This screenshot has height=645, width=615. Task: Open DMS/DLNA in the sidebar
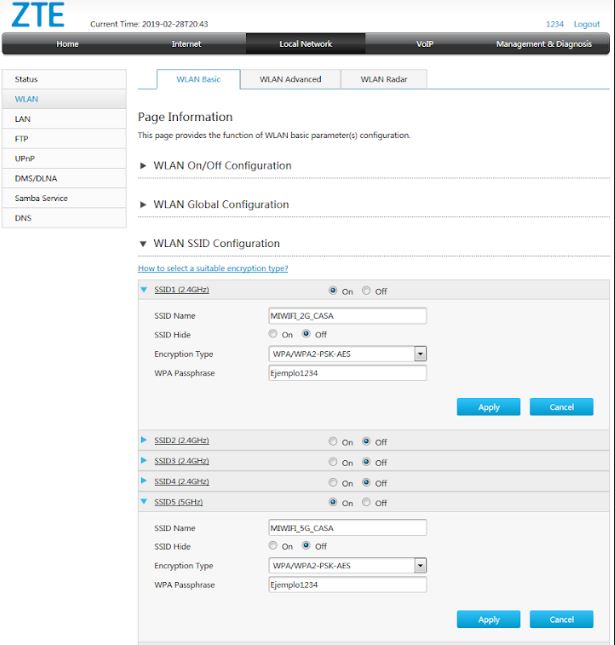(64, 178)
